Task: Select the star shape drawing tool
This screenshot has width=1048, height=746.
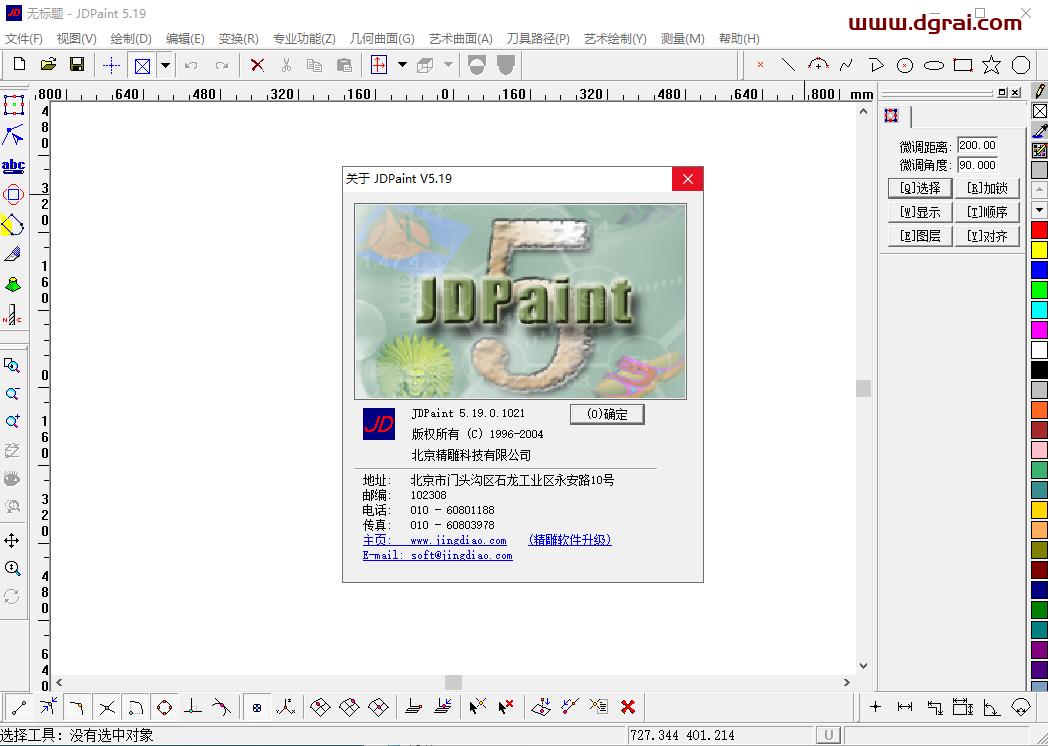Action: [991, 65]
